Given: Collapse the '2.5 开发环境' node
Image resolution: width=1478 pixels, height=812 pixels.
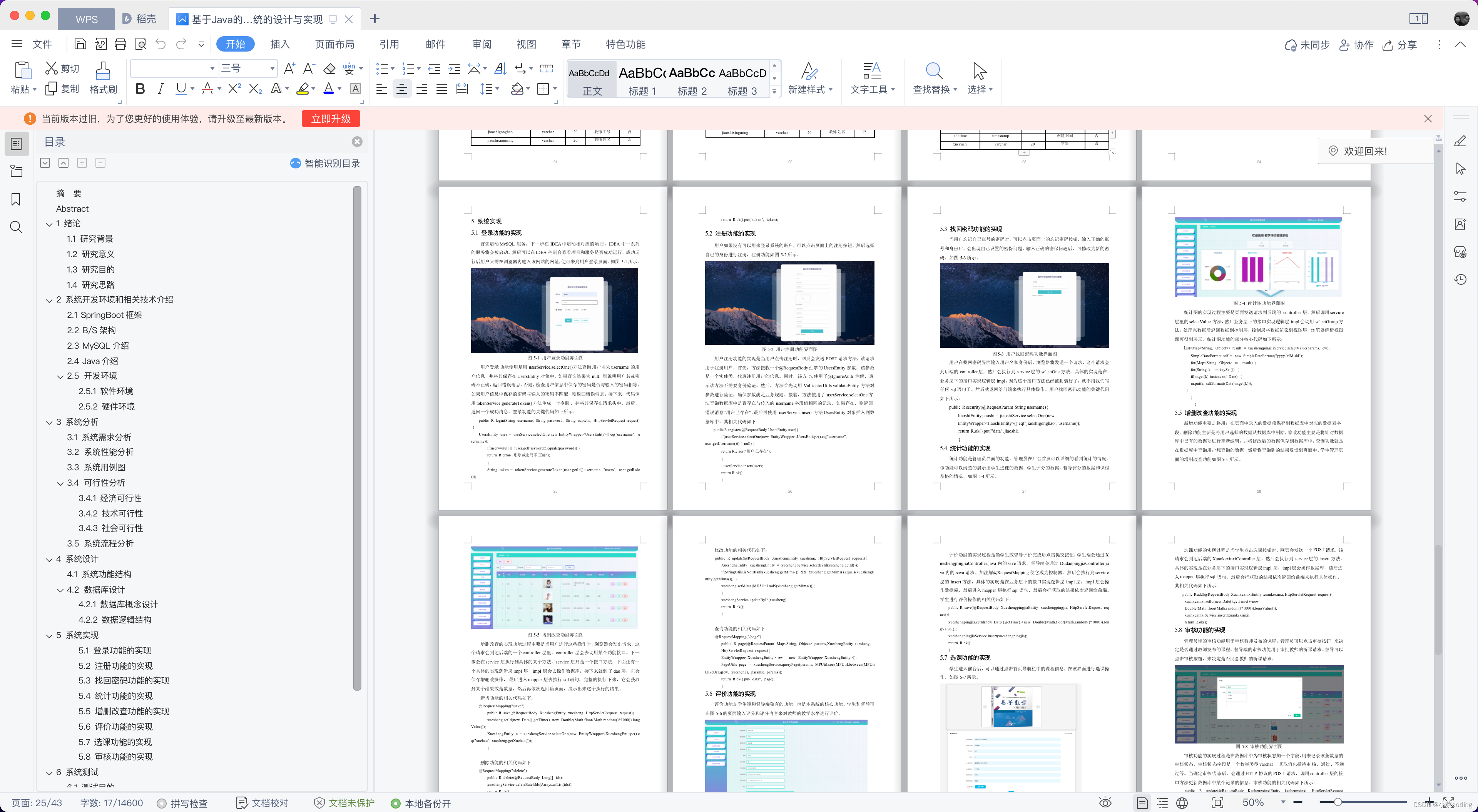Looking at the screenshot, I should click(x=60, y=376).
